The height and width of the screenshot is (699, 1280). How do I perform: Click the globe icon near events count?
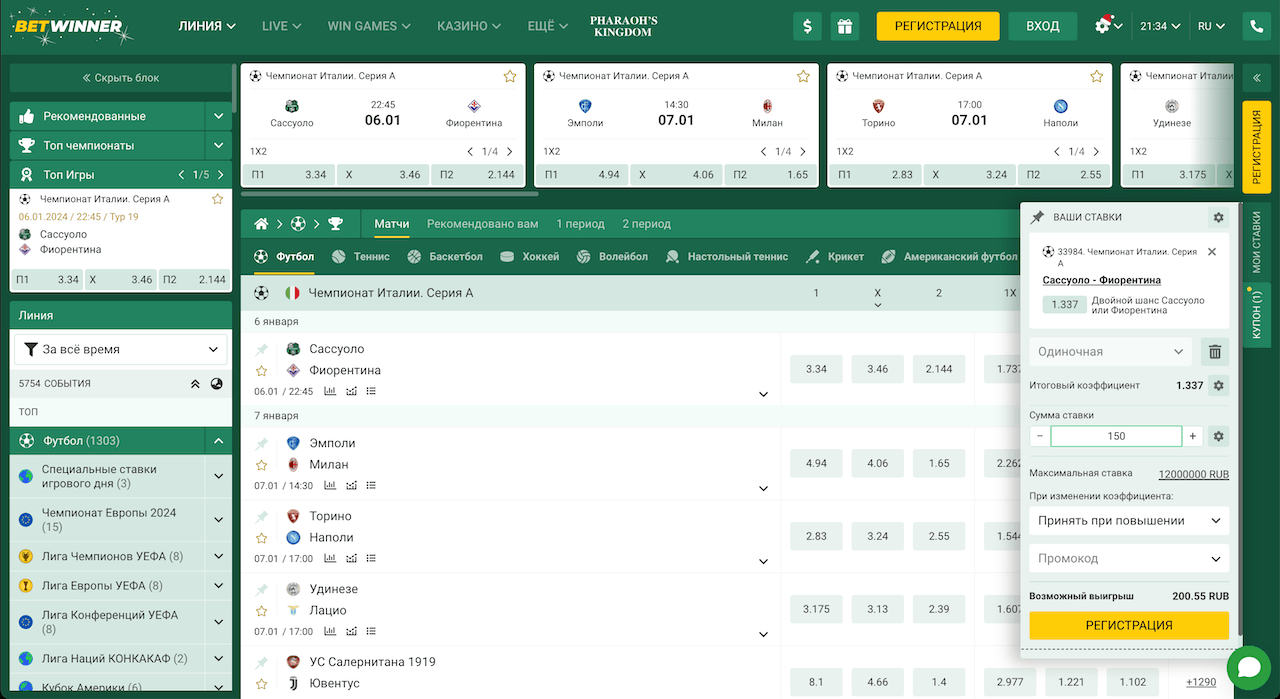tap(217, 383)
